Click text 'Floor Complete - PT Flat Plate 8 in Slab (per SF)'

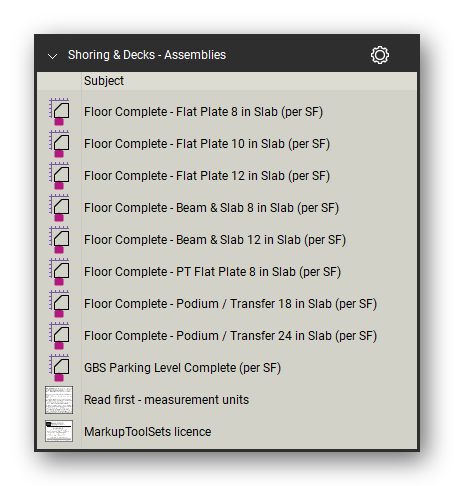(x=212, y=272)
